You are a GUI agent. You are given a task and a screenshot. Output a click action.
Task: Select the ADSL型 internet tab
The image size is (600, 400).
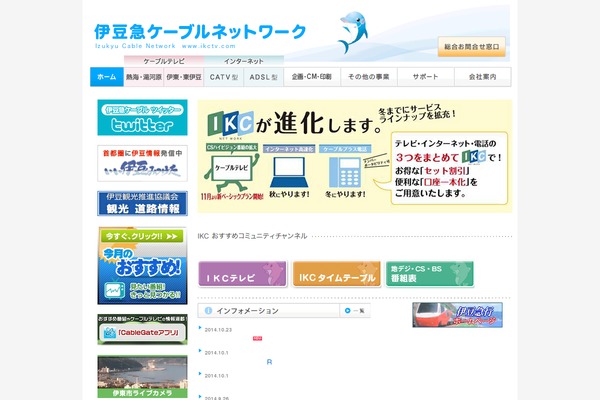[264, 77]
